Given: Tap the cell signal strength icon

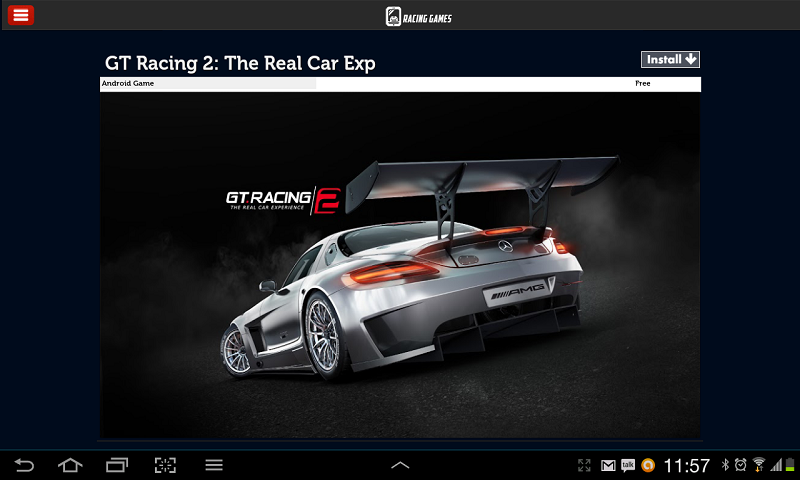Looking at the screenshot, I should point(776,465).
